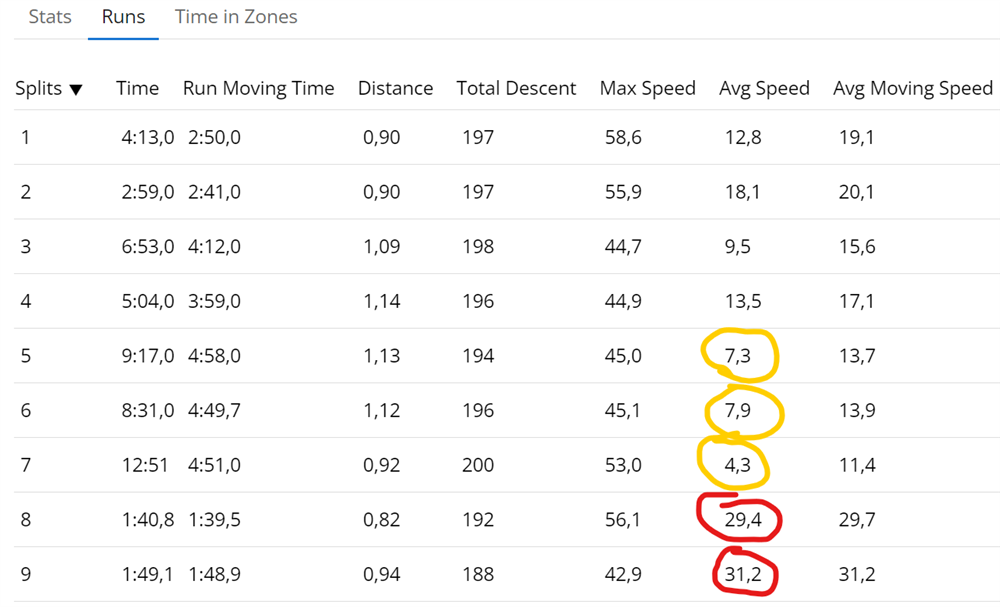Click the yellow-circled 7,9 avg speed
The image size is (1000, 607).
(741, 410)
